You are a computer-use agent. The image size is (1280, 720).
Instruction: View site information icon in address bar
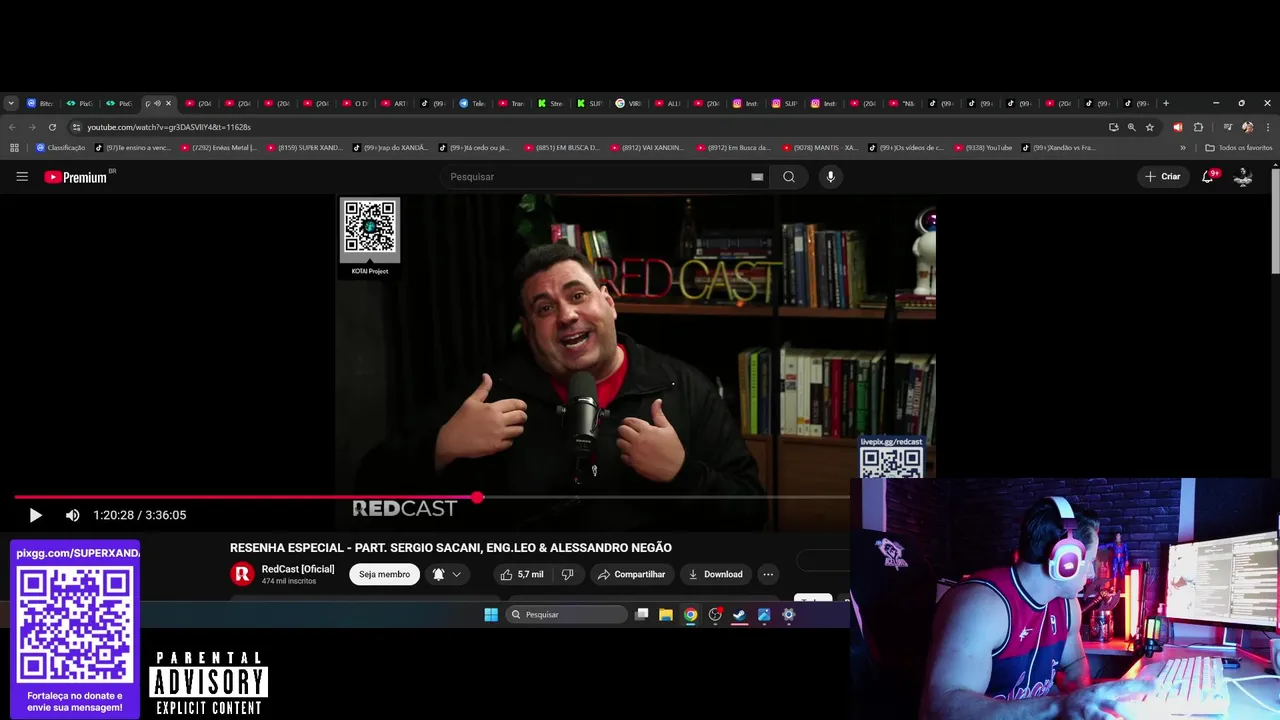[76, 127]
